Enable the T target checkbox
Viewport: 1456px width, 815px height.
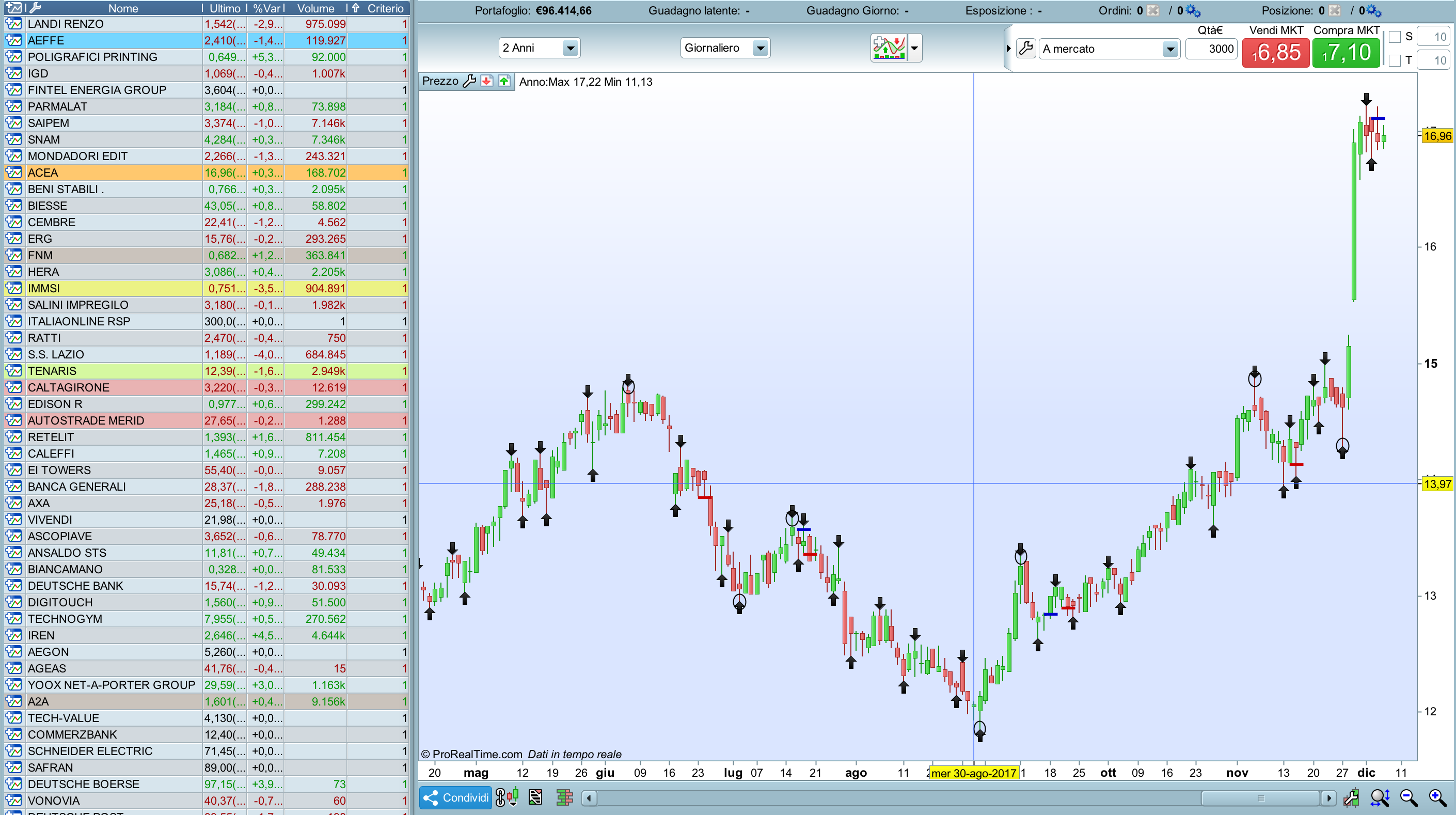click(x=1395, y=60)
